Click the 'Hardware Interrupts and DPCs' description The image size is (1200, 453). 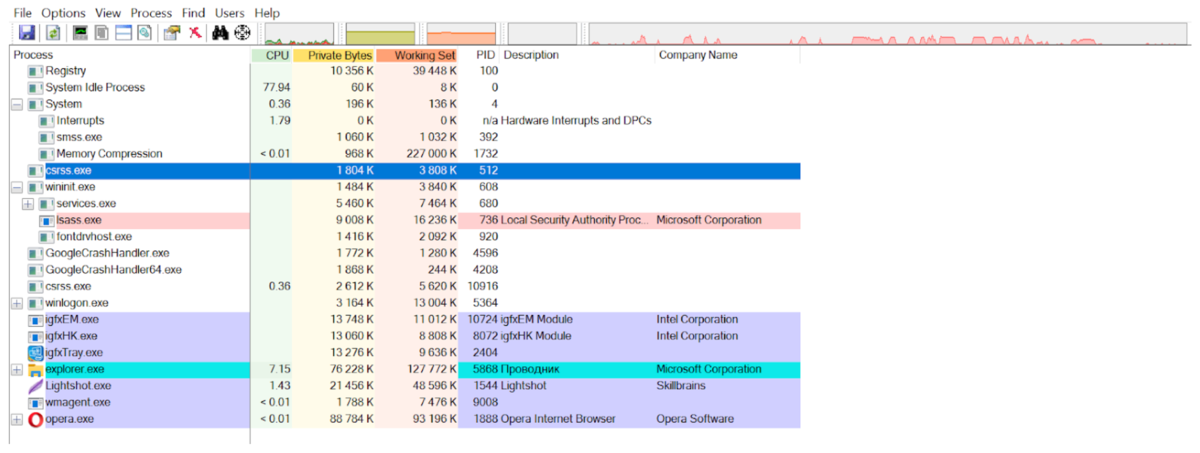pyautogui.click(x=577, y=120)
